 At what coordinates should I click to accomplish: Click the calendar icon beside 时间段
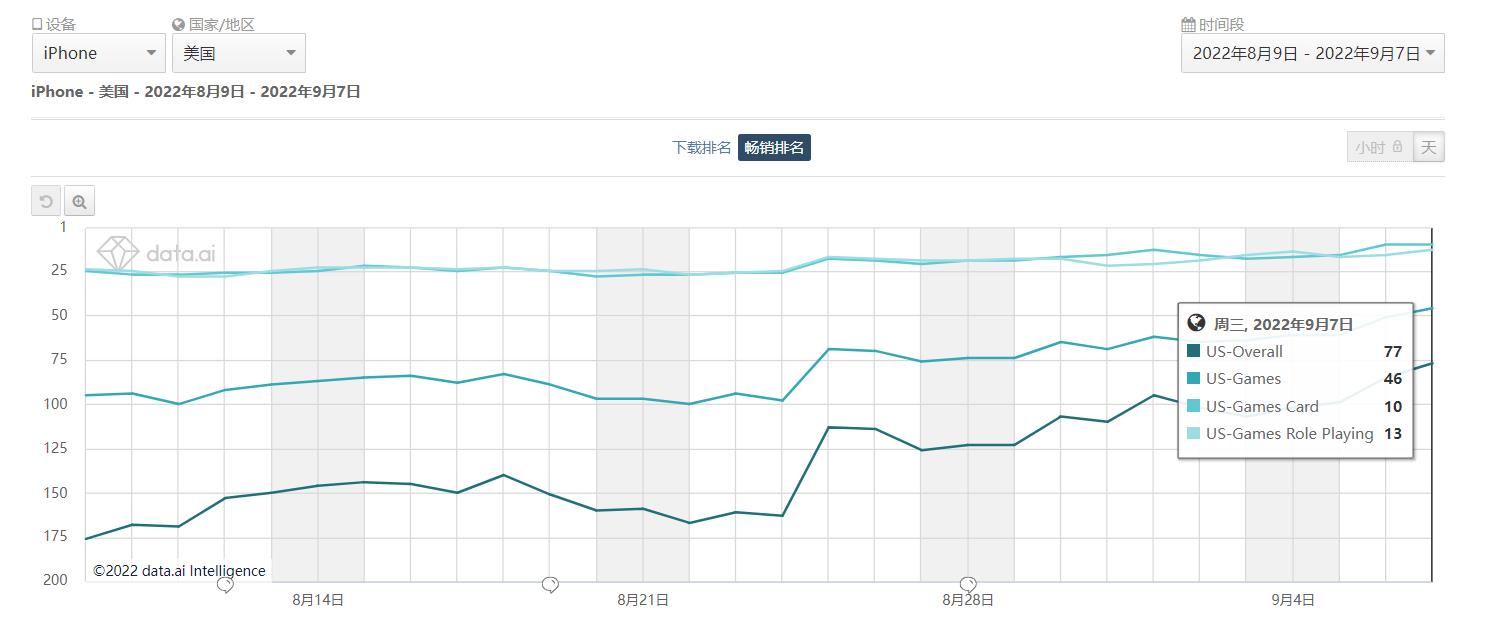[x=1188, y=25]
